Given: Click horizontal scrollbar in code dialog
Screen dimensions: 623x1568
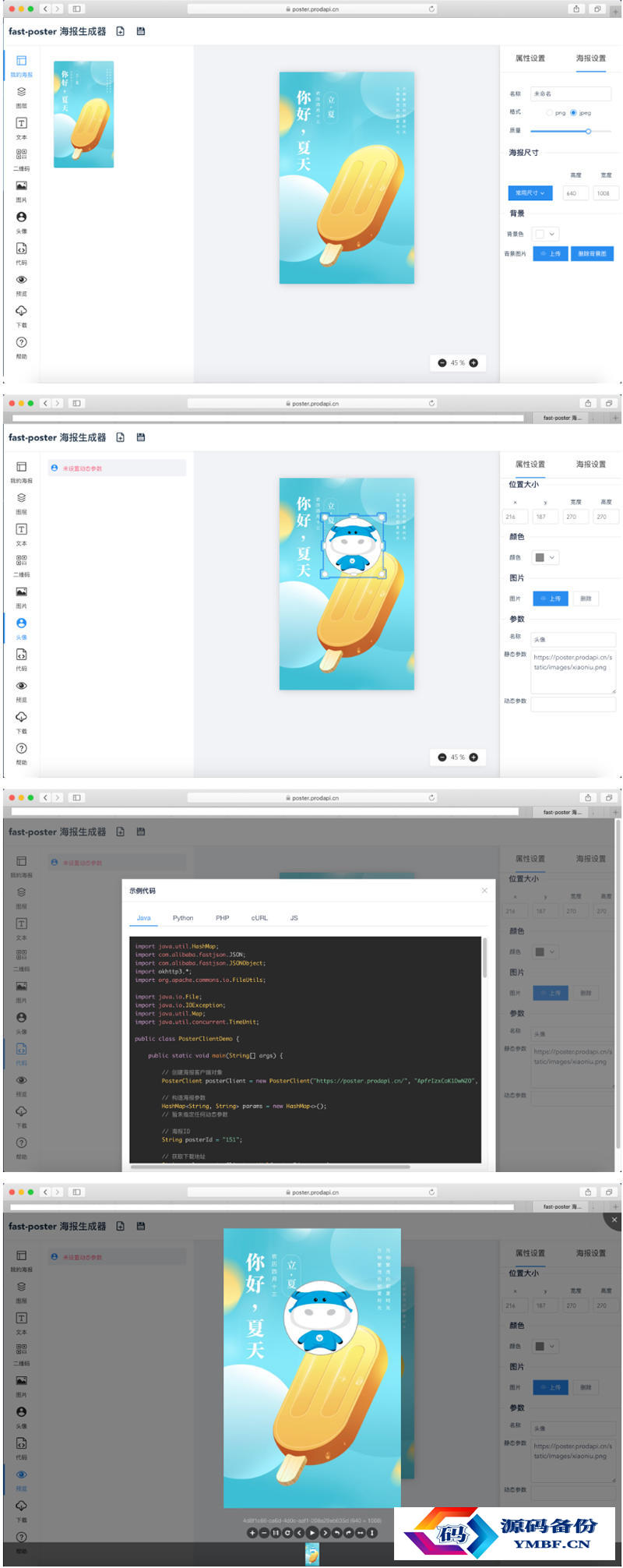Looking at the screenshot, I should [x=270, y=1167].
